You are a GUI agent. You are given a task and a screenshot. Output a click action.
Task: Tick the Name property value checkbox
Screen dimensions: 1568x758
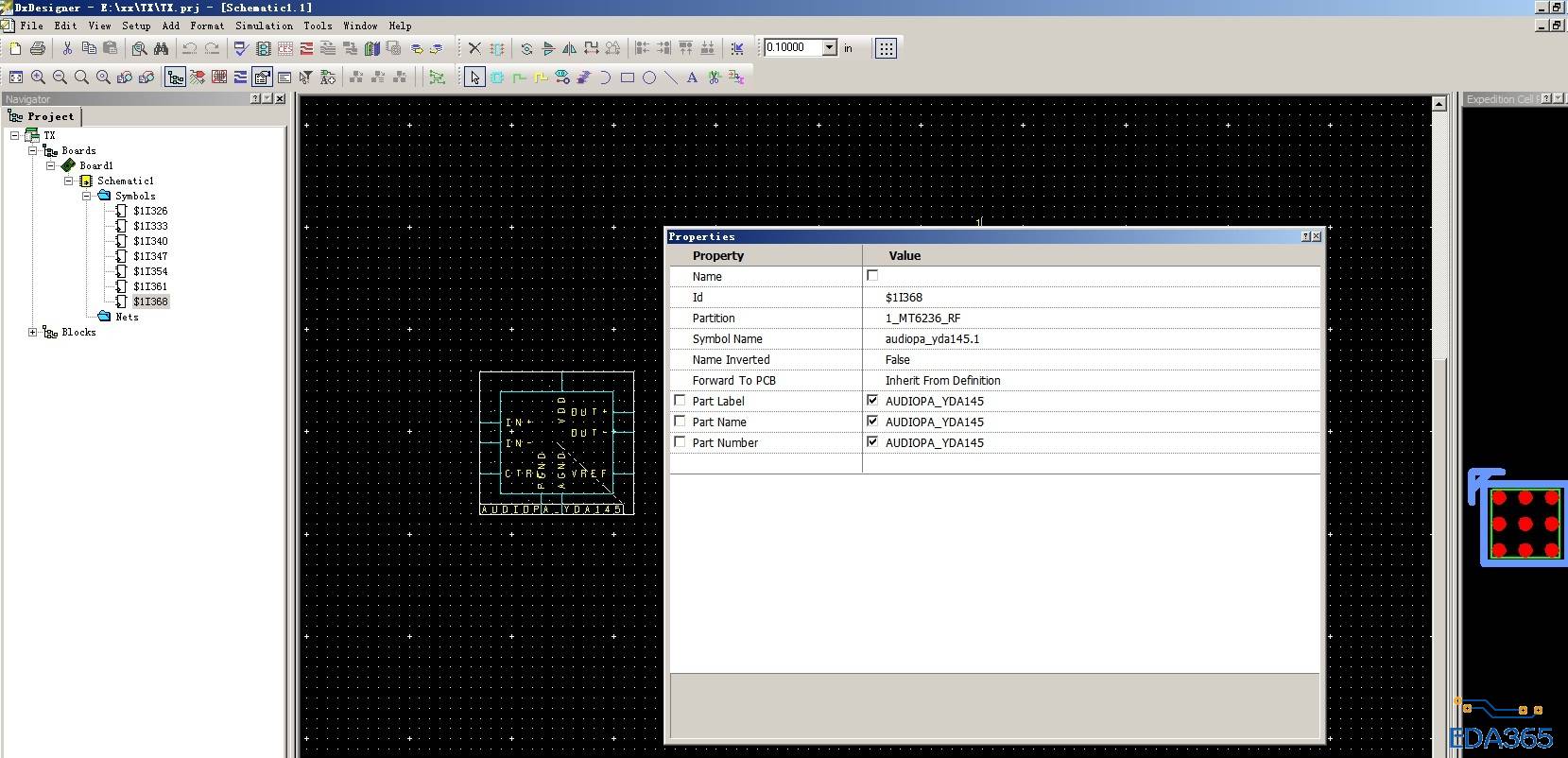pos(872,276)
